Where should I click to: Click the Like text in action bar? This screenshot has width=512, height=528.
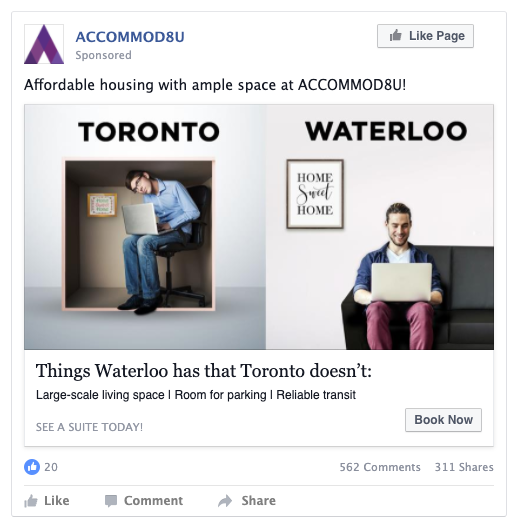pos(57,501)
